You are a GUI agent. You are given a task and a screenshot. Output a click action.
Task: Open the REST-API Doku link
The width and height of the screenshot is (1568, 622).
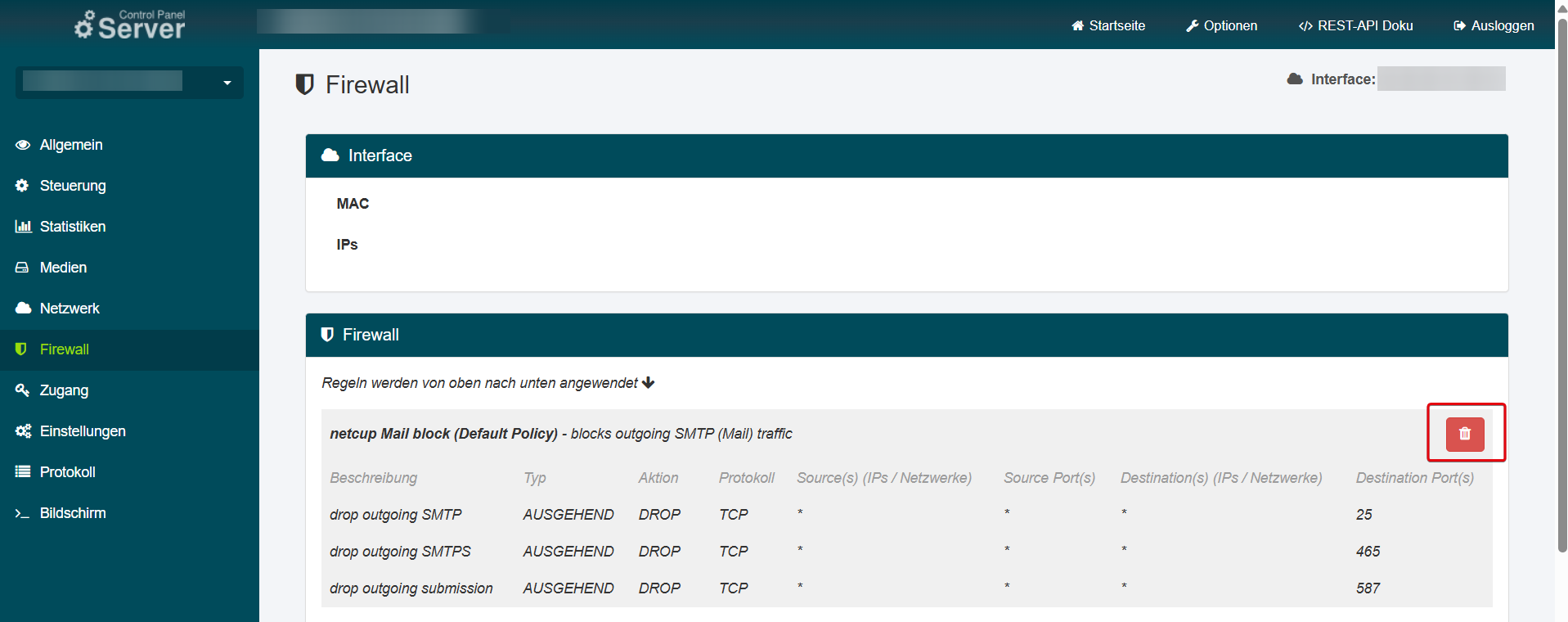coord(1355,25)
